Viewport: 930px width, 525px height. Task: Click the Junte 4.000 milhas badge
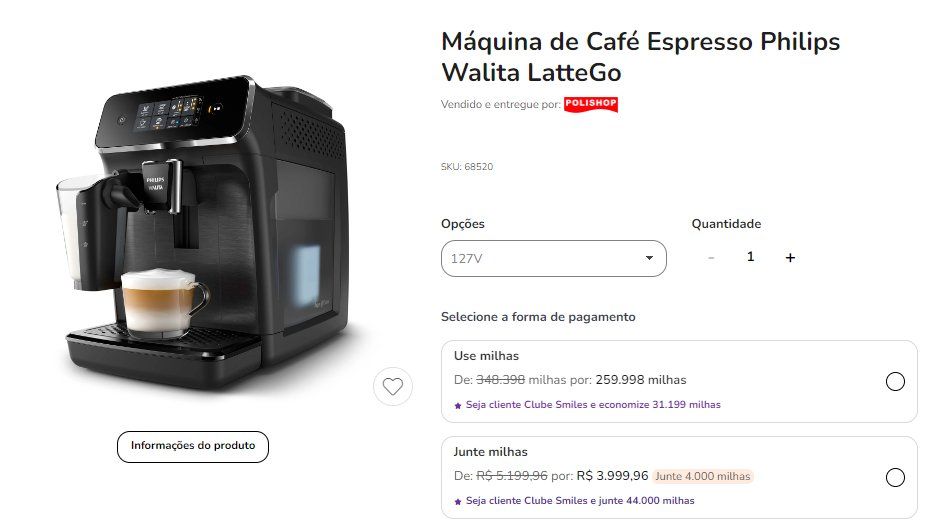pyautogui.click(x=703, y=476)
